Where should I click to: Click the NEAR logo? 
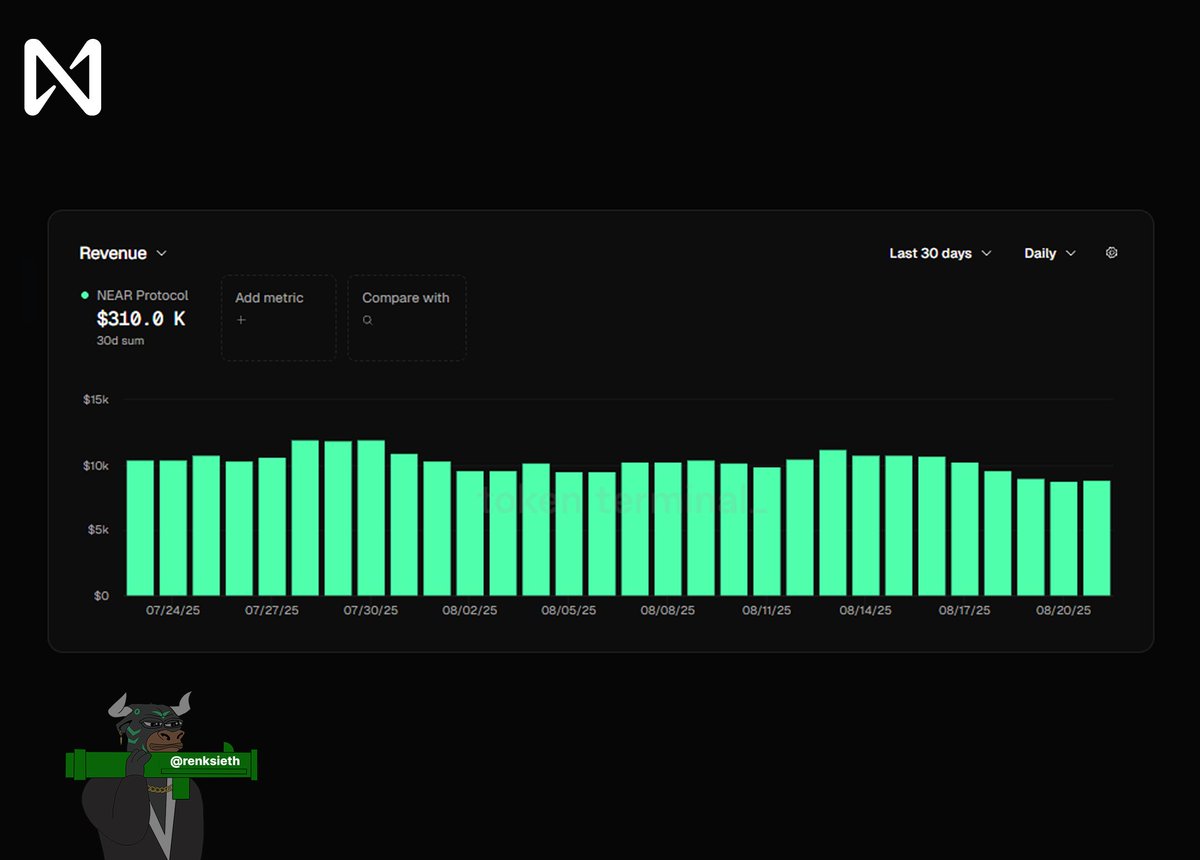63,77
